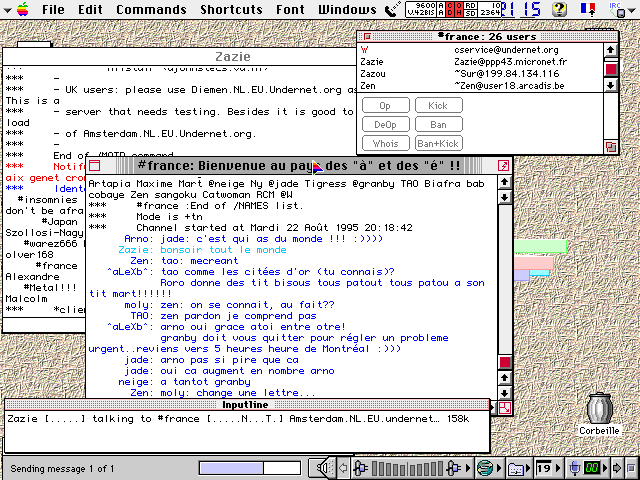The image size is (640, 480).
Task: Select user W in the users list
Action: tap(481, 50)
